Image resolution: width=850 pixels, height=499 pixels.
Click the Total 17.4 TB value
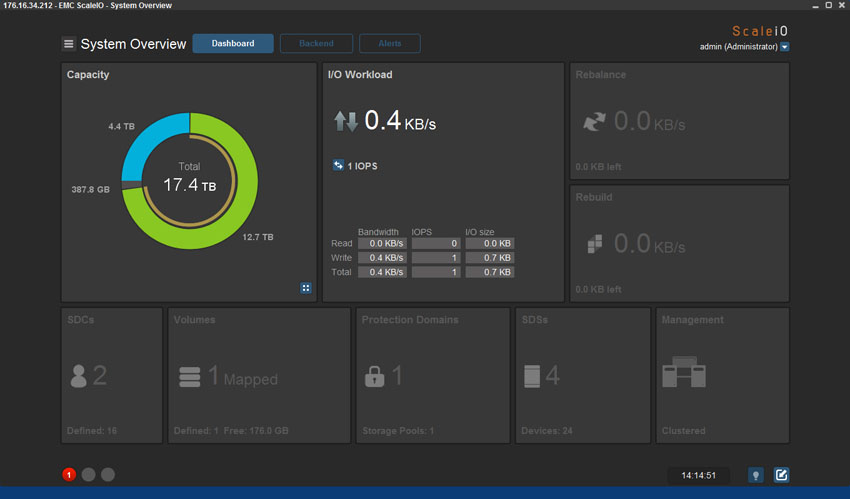point(190,185)
